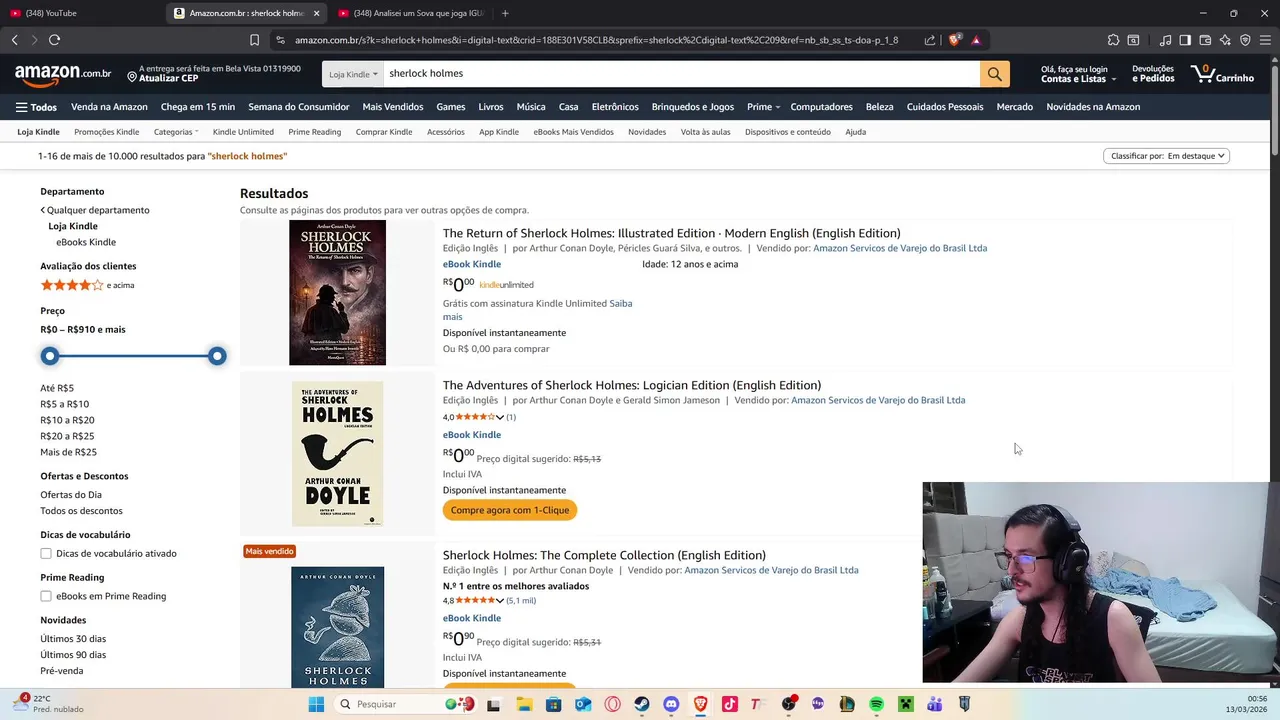Open a new browser tab with plus icon
This screenshot has width=1280, height=720.
pos(505,13)
